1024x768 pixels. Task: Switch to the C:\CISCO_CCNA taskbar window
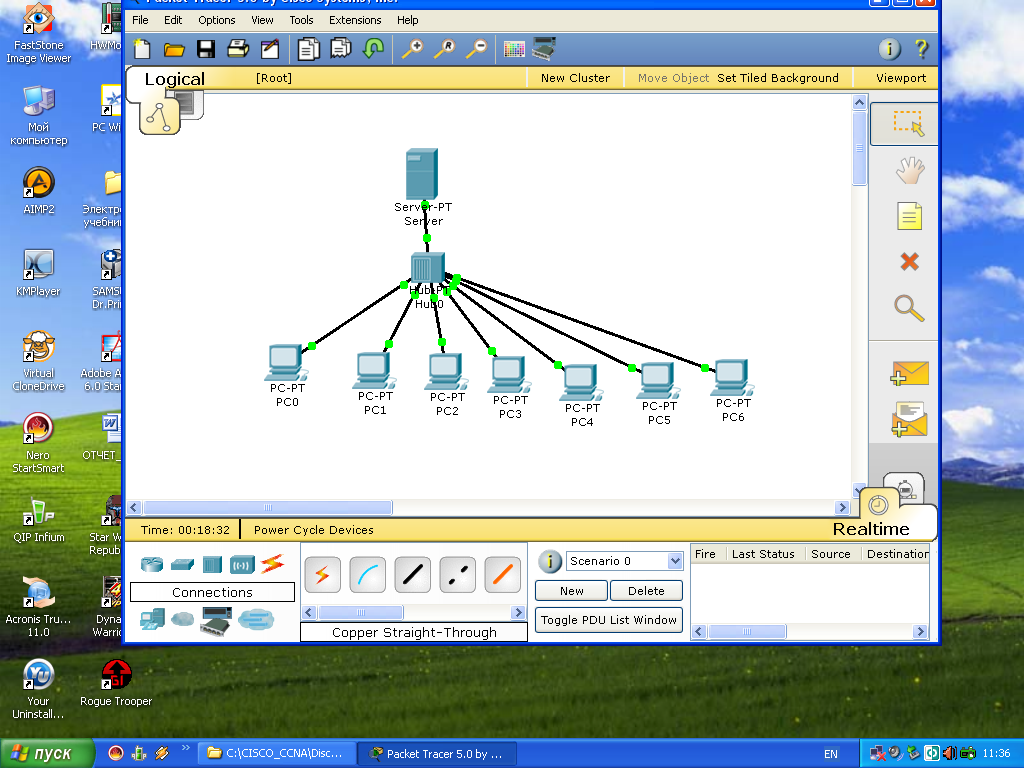tap(277, 753)
